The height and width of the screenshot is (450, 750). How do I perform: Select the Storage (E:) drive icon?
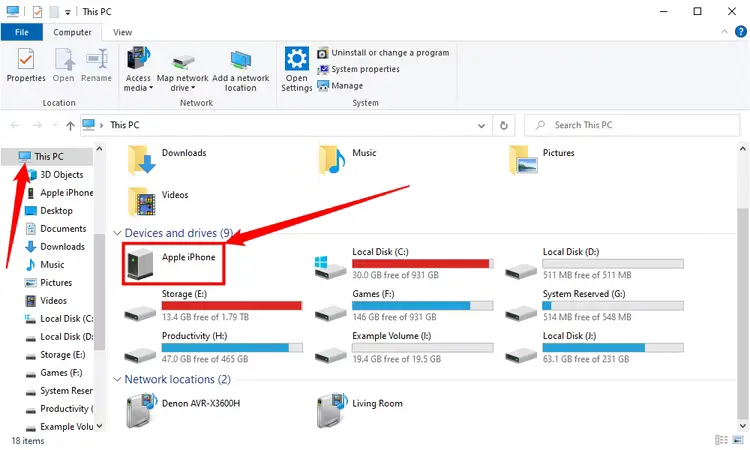[x=140, y=313]
